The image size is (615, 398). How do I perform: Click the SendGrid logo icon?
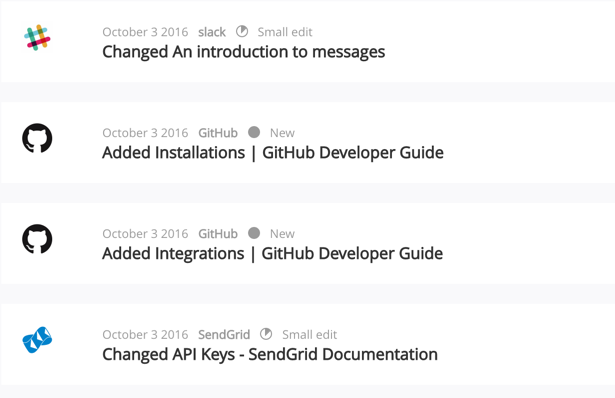(37, 340)
